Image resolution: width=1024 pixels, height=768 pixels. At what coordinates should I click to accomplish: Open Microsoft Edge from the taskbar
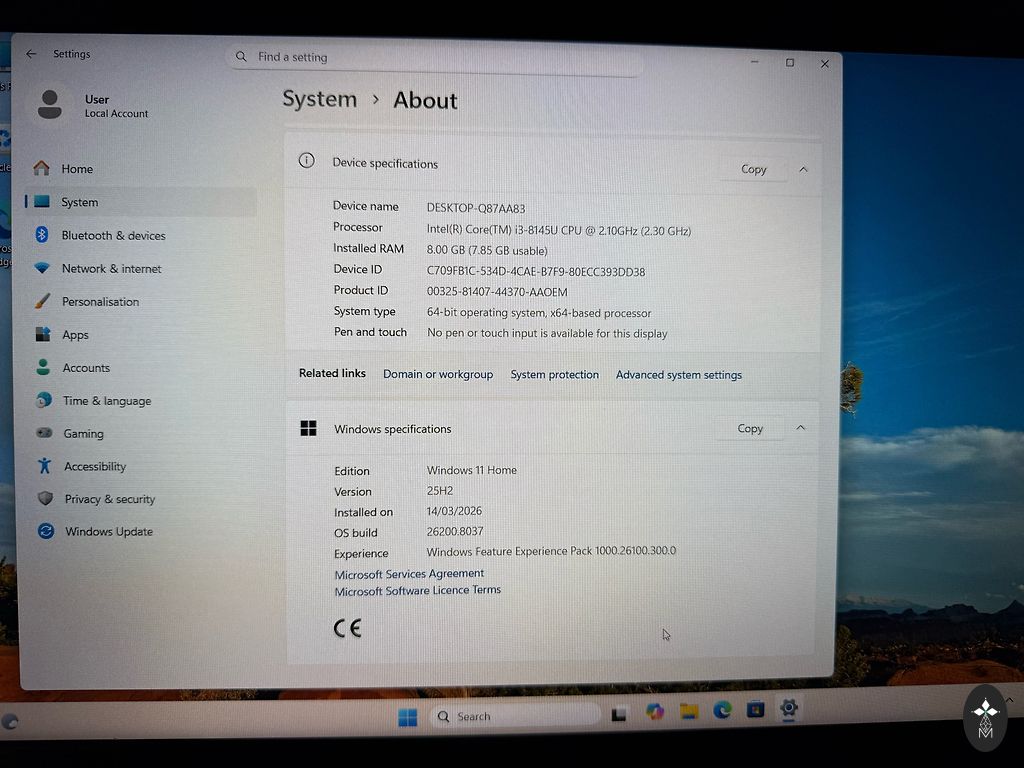click(x=722, y=710)
